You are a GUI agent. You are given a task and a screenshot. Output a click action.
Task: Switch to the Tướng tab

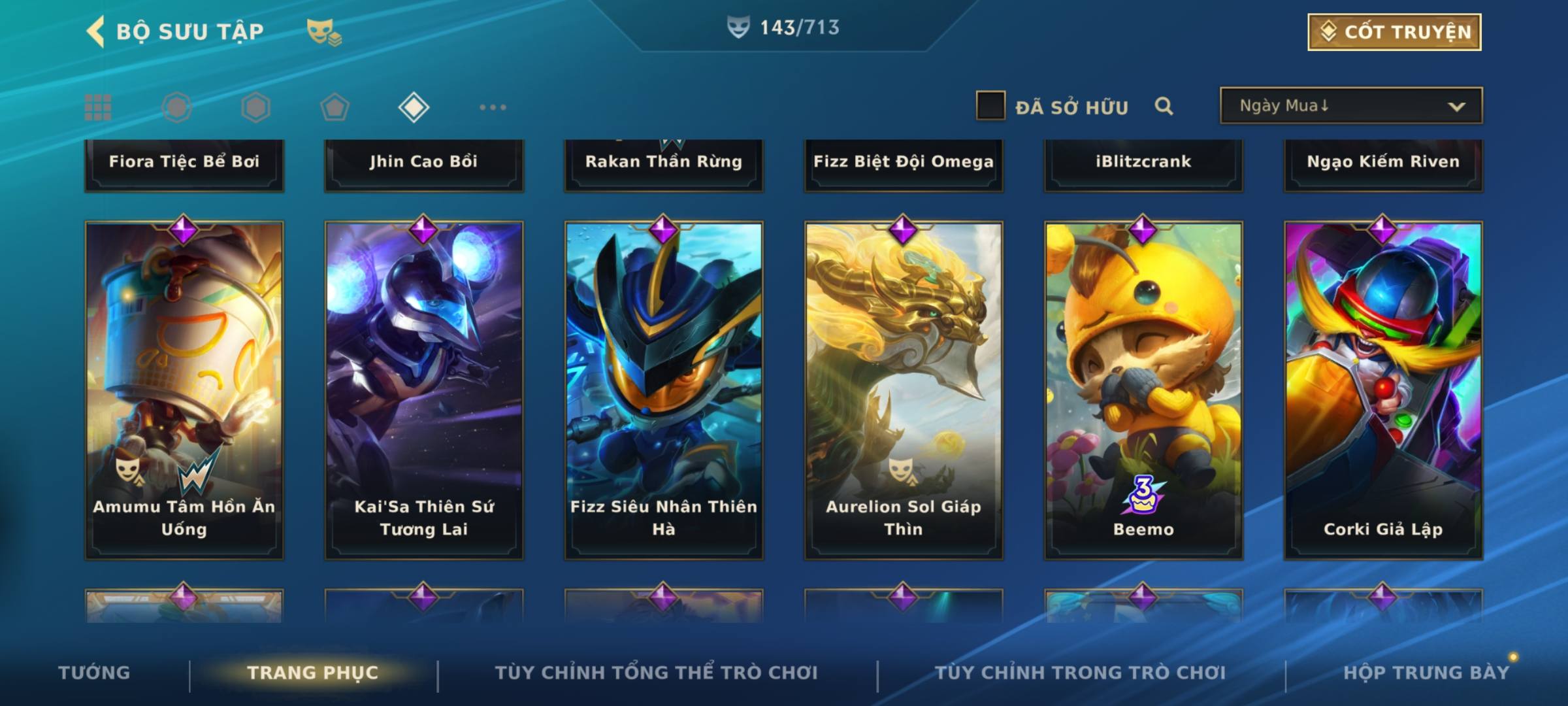point(94,672)
